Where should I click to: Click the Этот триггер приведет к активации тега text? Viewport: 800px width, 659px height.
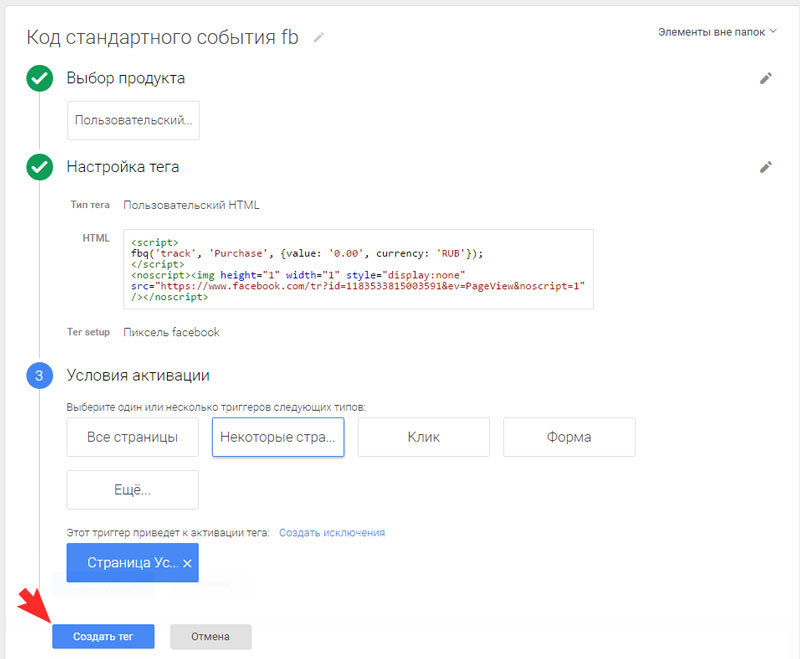coord(168,533)
